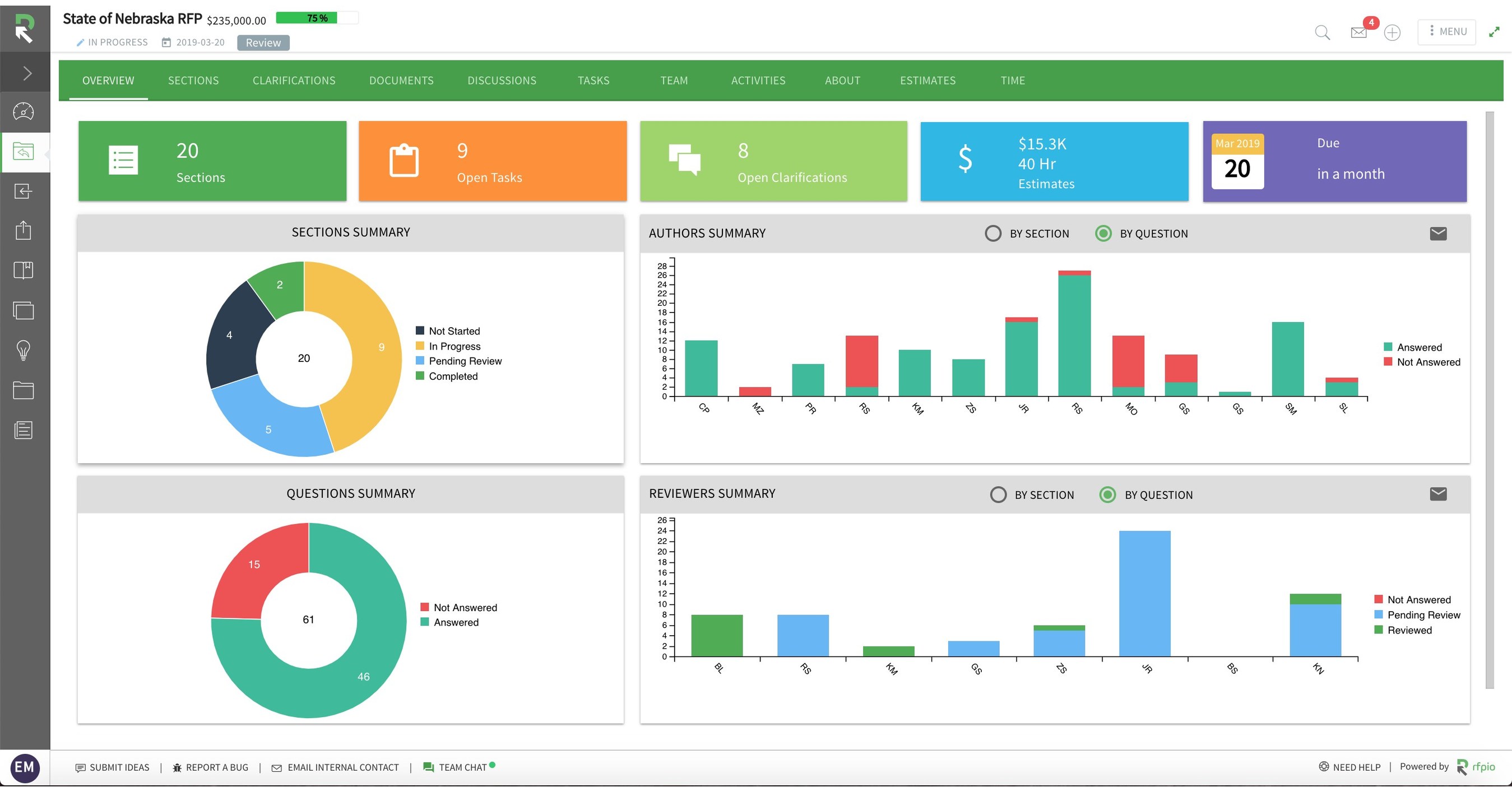Click the import arrow icon in sidebar
1512x792 pixels.
[24, 192]
